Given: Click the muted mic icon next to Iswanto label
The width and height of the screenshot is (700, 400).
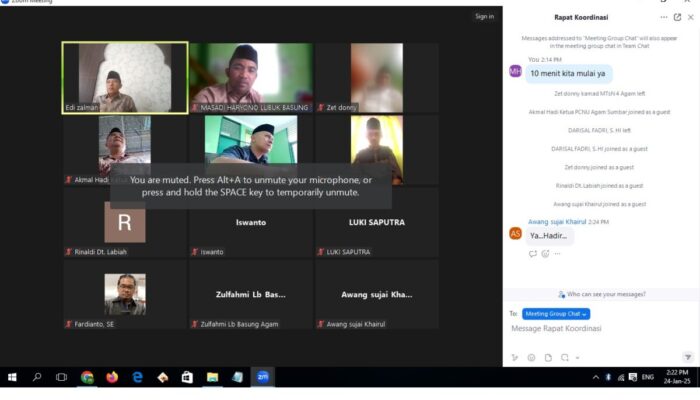Looking at the screenshot, I should click(x=195, y=252).
